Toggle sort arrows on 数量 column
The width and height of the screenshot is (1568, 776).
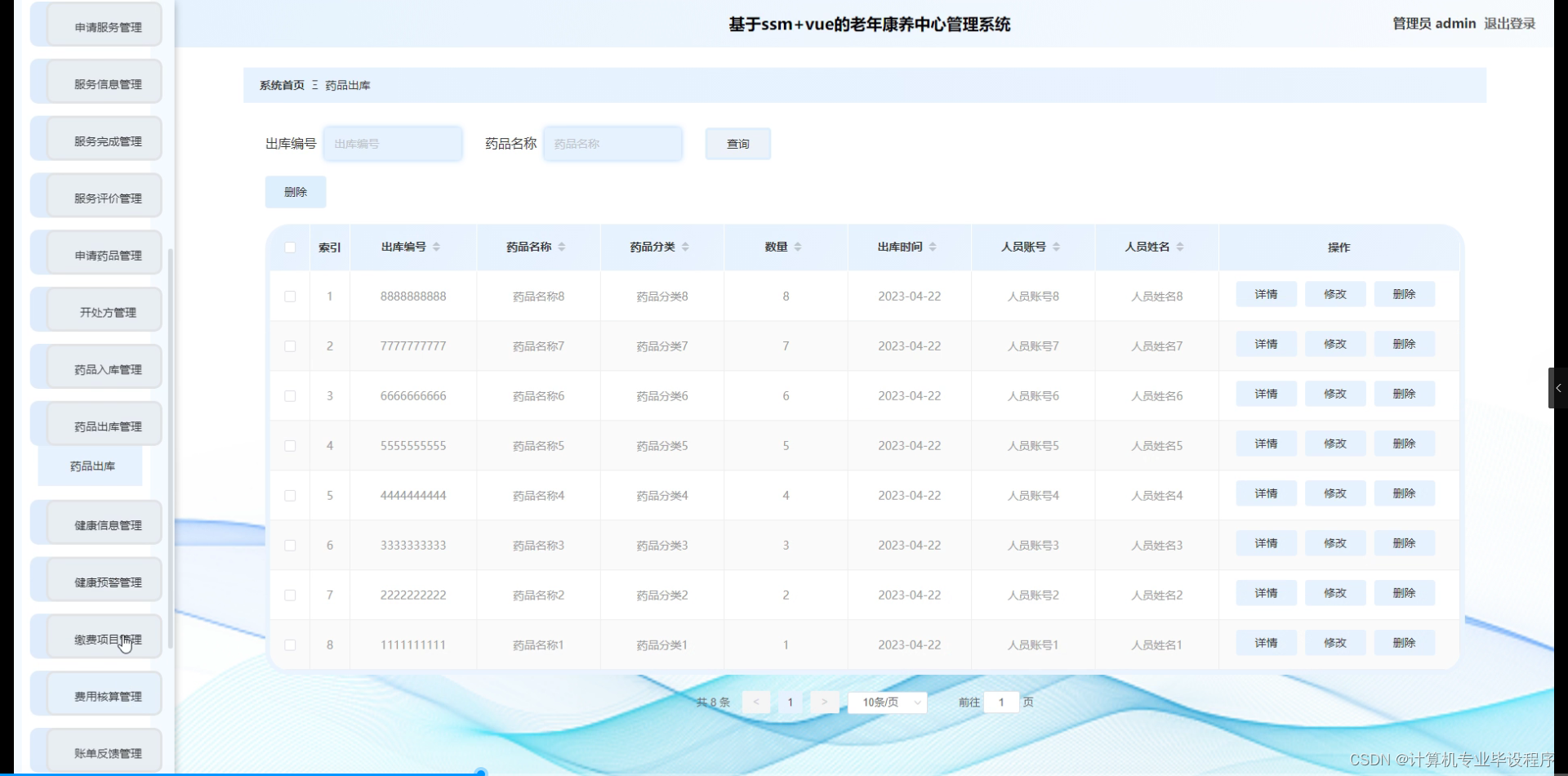(x=797, y=247)
